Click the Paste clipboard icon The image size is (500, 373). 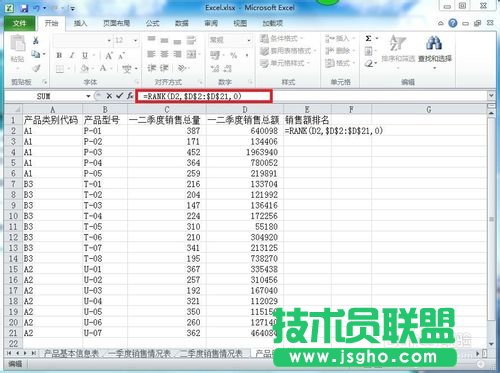point(18,44)
